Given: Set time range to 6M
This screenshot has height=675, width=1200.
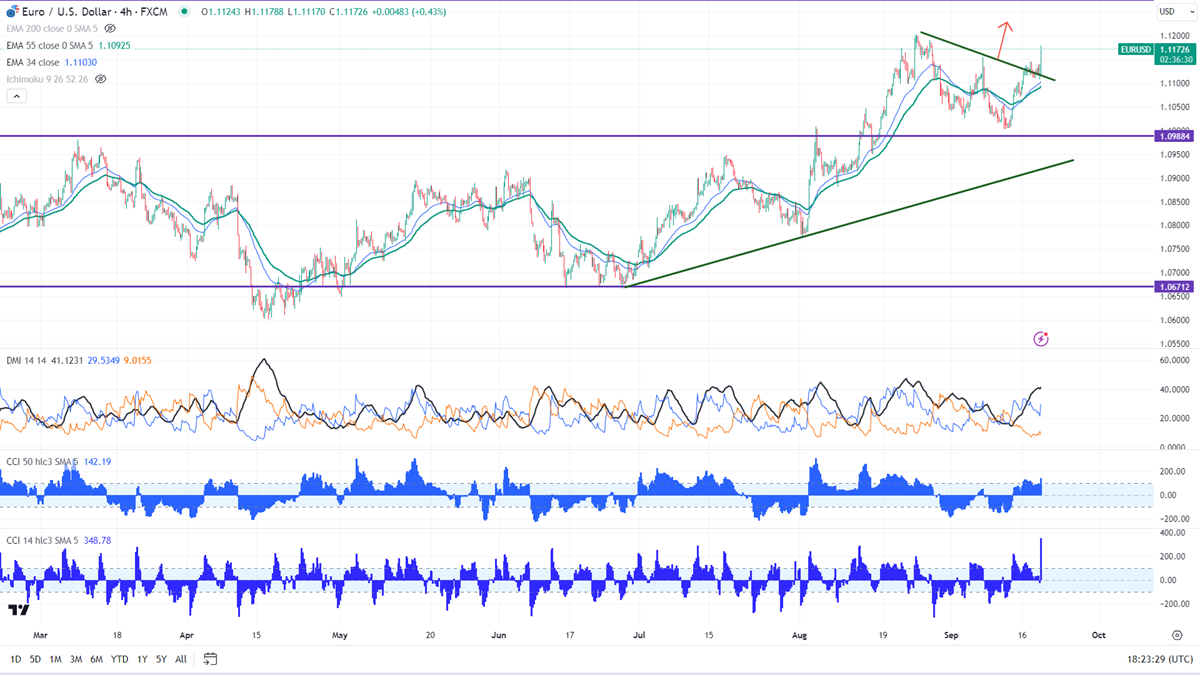Looking at the screenshot, I should coord(96,659).
